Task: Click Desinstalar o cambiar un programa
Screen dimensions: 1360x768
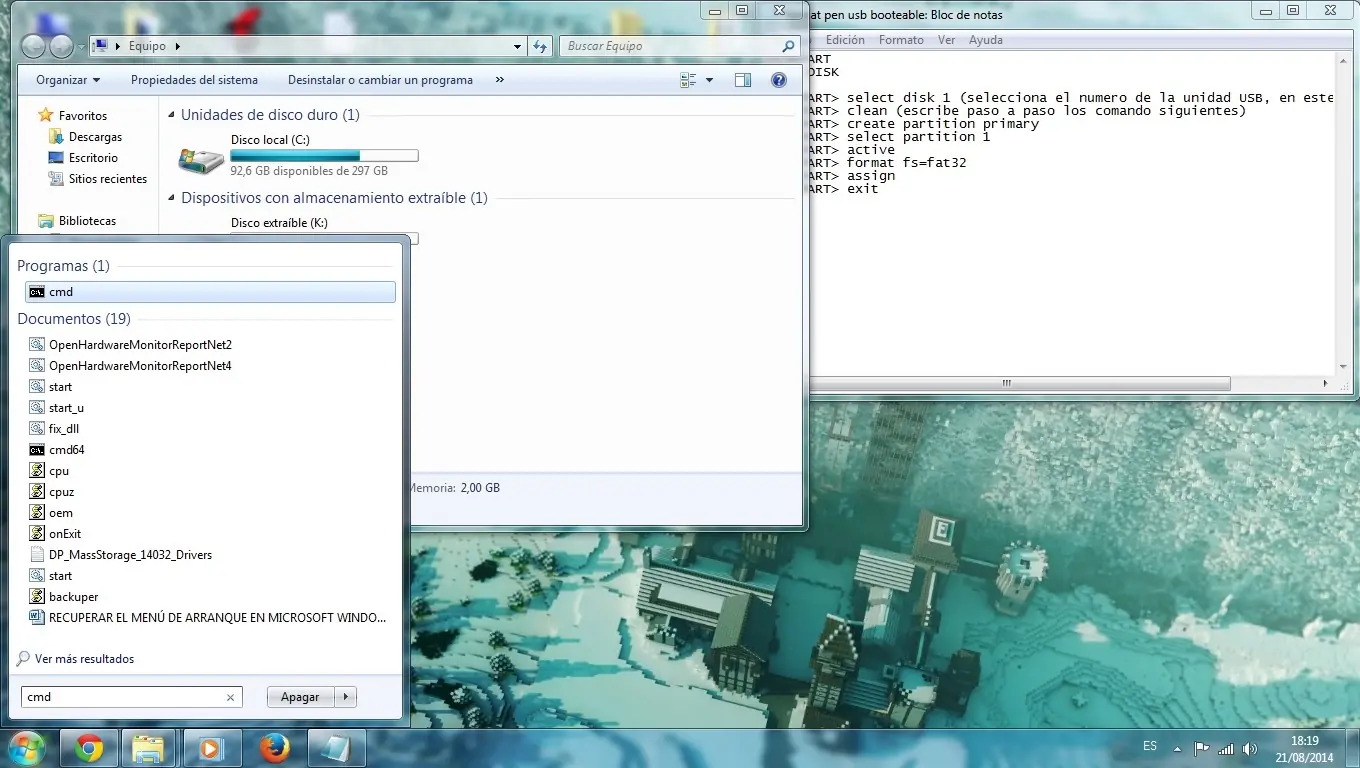Action: point(380,80)
